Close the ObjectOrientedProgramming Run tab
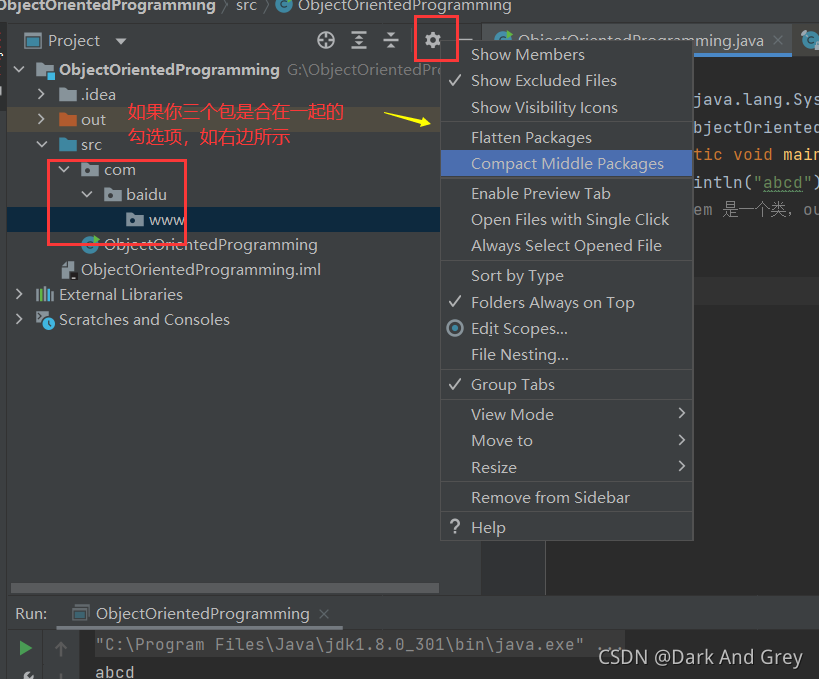The image size is (819, 679). click(x=324, y=614)
